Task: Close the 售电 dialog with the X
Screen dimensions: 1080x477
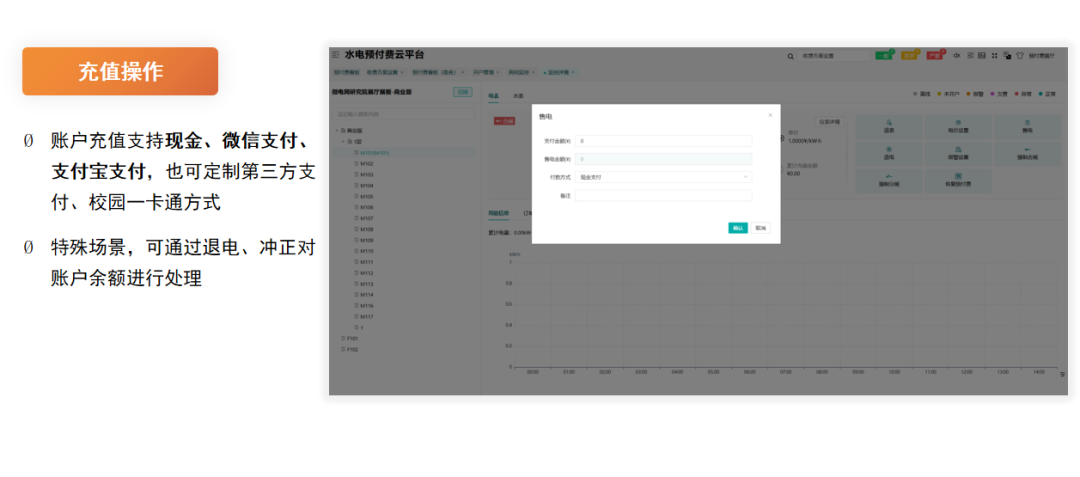Action: click(770, 115)
